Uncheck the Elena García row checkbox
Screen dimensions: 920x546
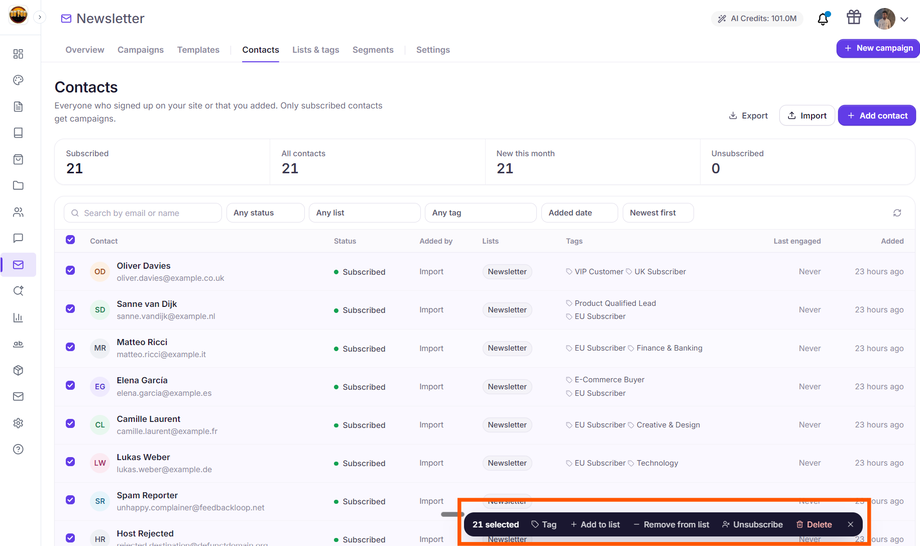point(70,385)
